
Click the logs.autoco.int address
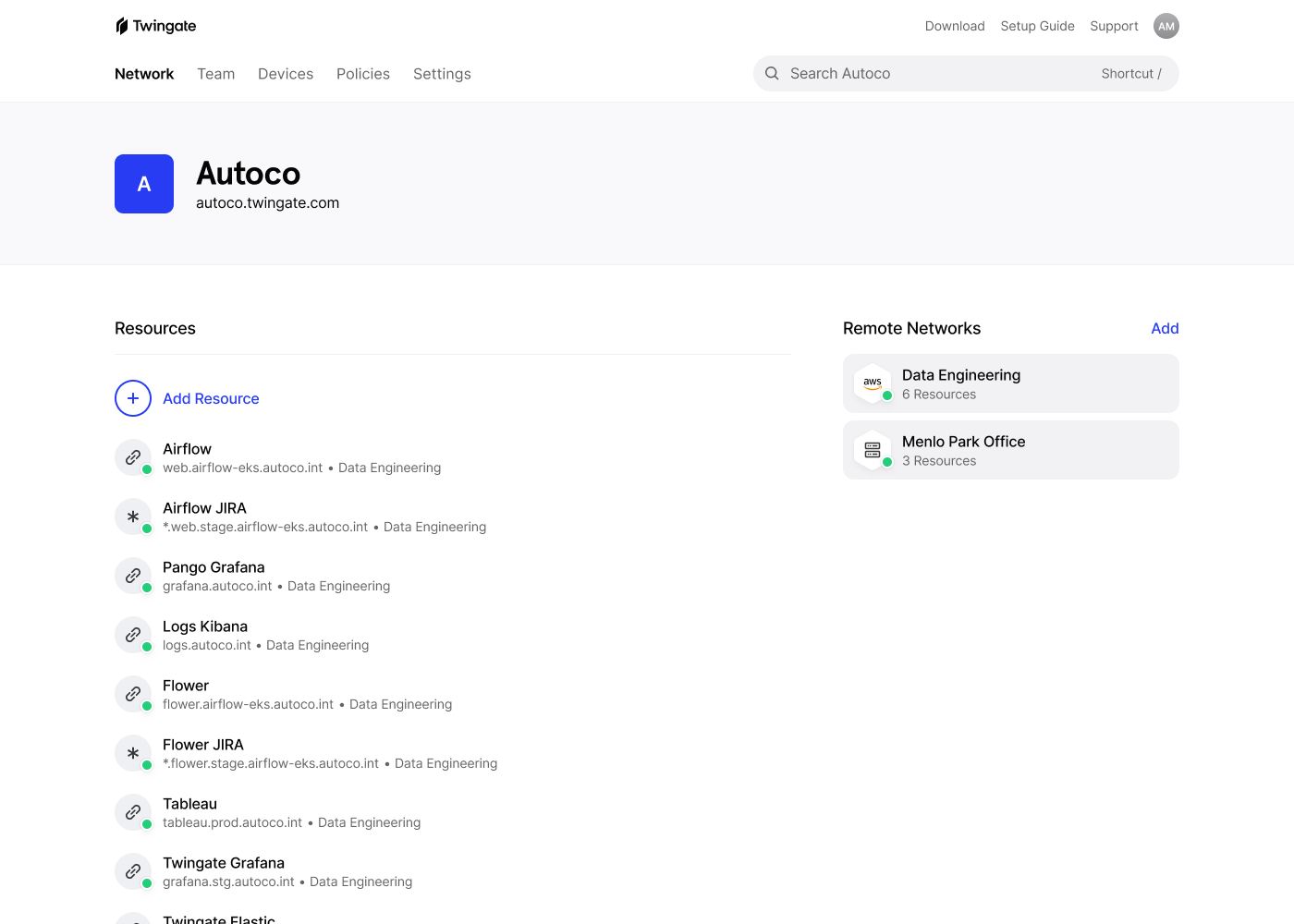click(207, 645)
